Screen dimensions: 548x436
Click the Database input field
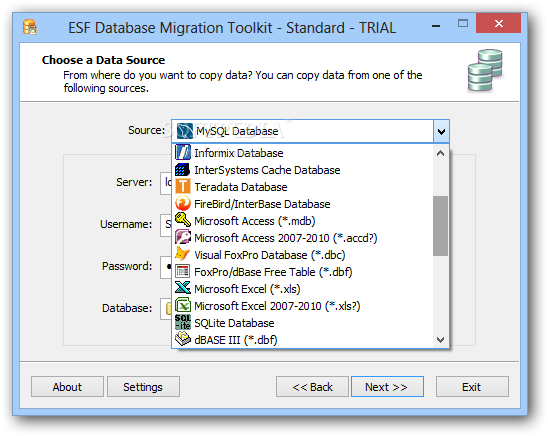pos(166,309)
